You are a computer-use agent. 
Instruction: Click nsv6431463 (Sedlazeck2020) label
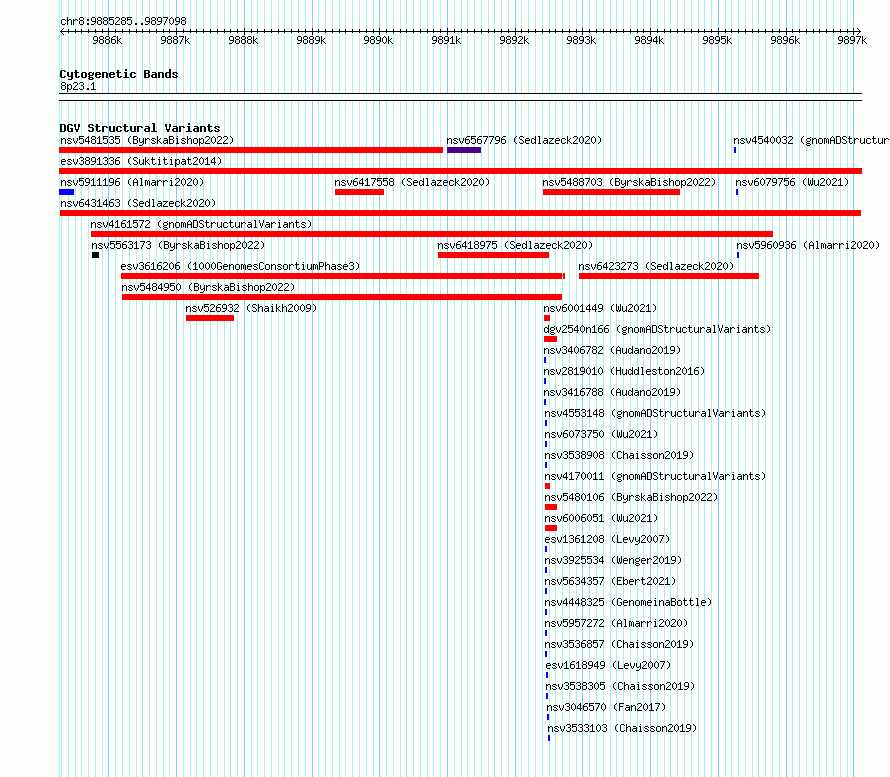138,203
